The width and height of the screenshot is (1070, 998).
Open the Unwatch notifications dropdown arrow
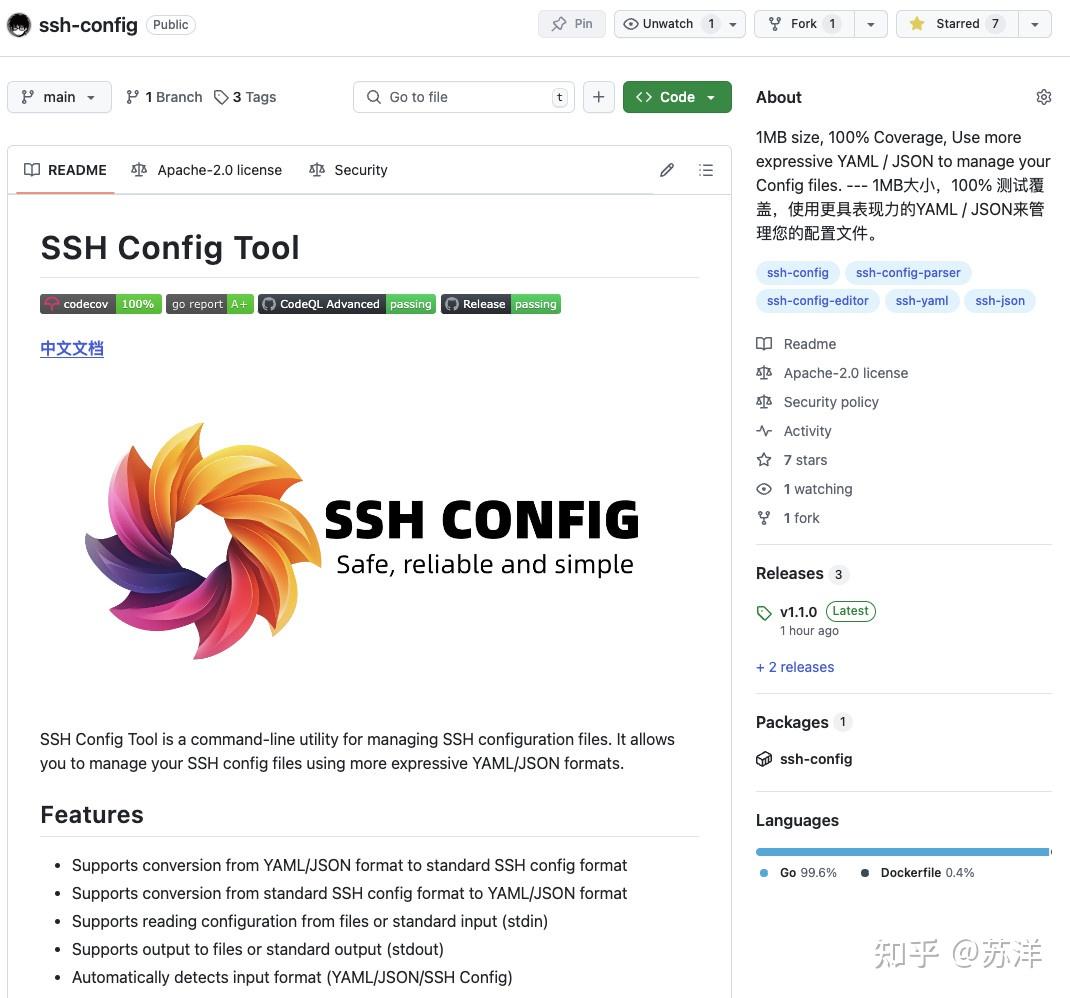click(733, 24)
